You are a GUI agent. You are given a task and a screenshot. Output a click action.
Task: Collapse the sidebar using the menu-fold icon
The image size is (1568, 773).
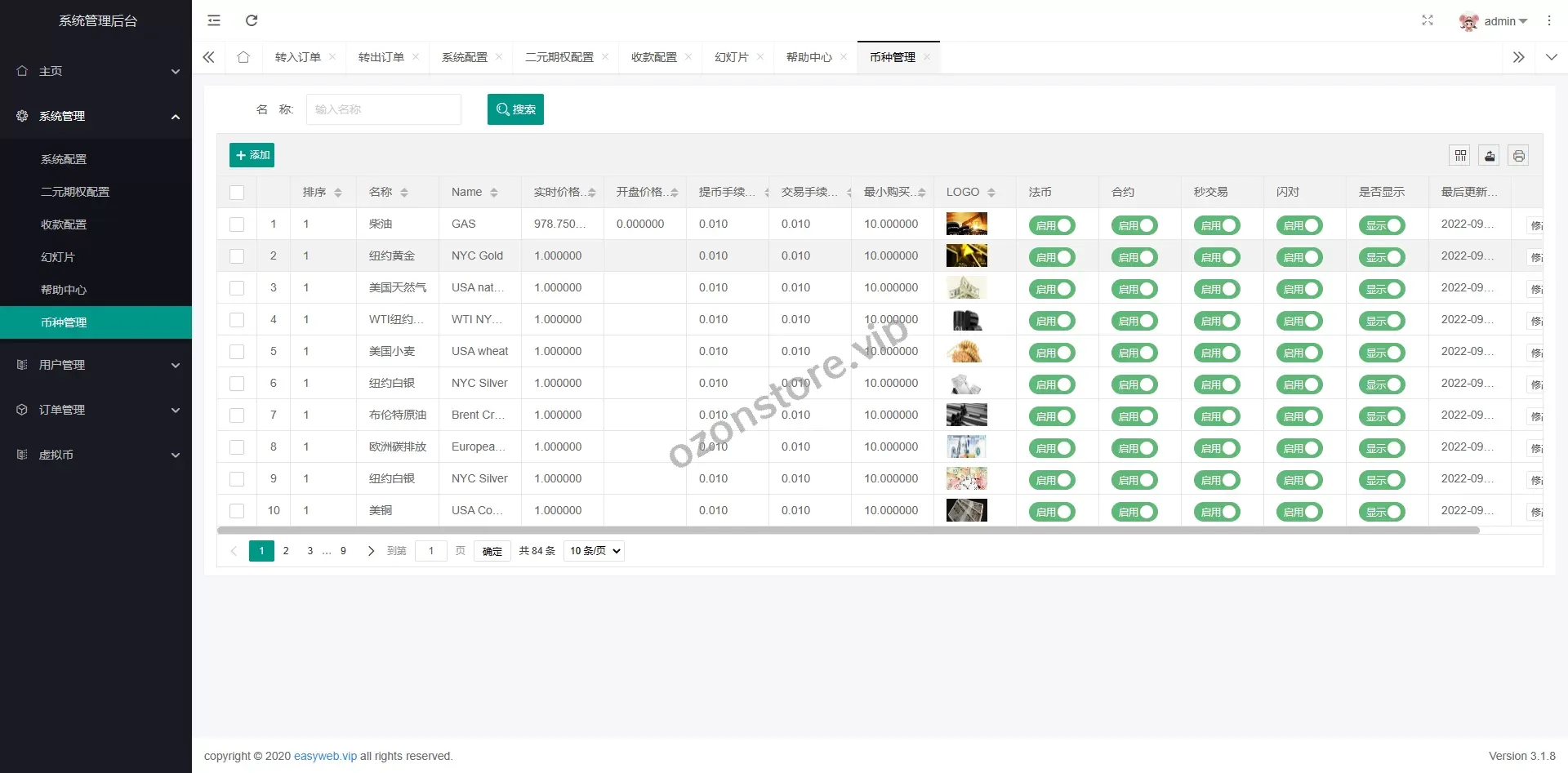pos(214,20)
